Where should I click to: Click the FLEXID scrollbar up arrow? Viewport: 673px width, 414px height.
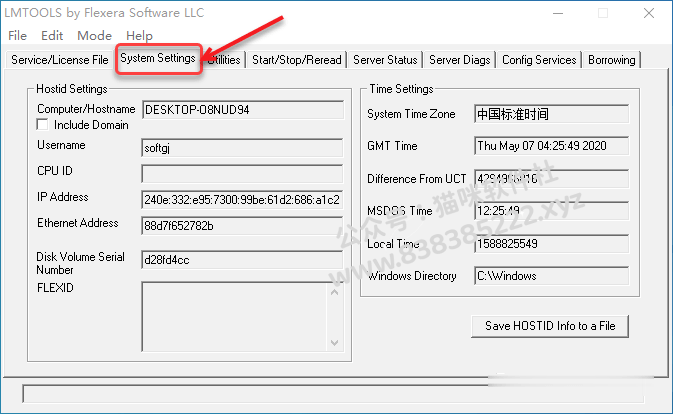[x=335, y=292]
